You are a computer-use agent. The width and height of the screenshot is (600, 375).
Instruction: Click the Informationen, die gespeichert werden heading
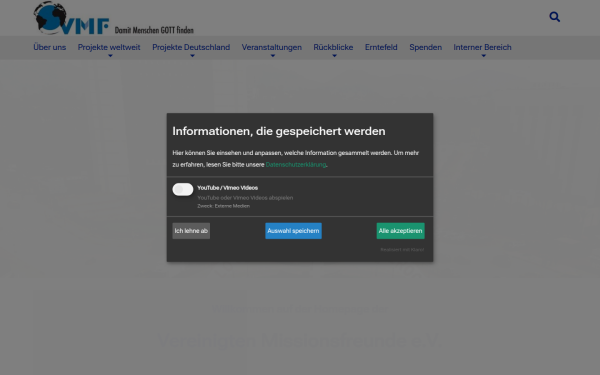[x=279, y=131]
